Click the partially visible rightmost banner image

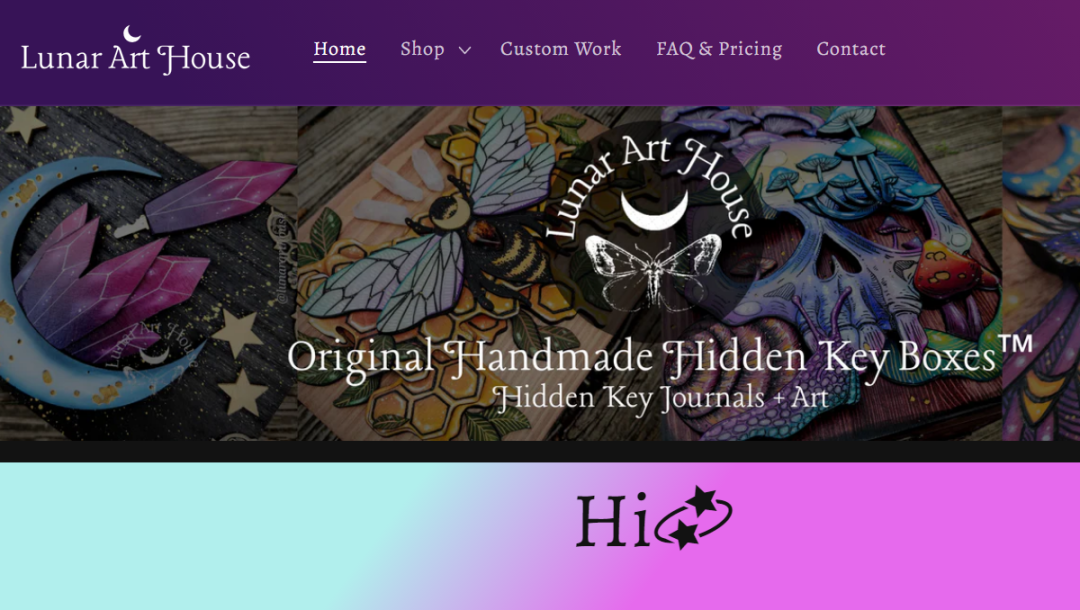point(1041,273)
